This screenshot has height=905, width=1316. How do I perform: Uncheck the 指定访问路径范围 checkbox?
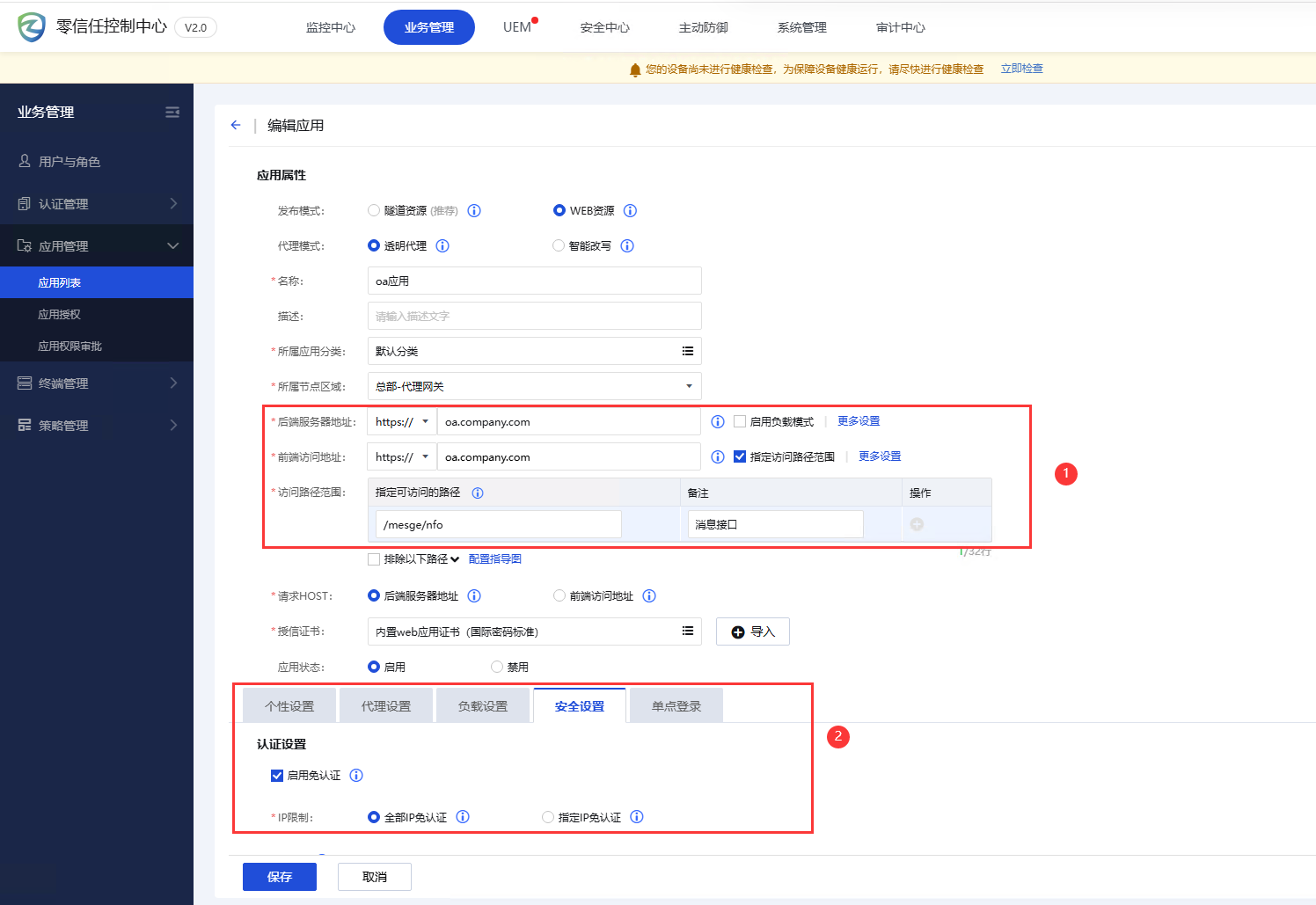pyautogui.click(x=740, y=456)
